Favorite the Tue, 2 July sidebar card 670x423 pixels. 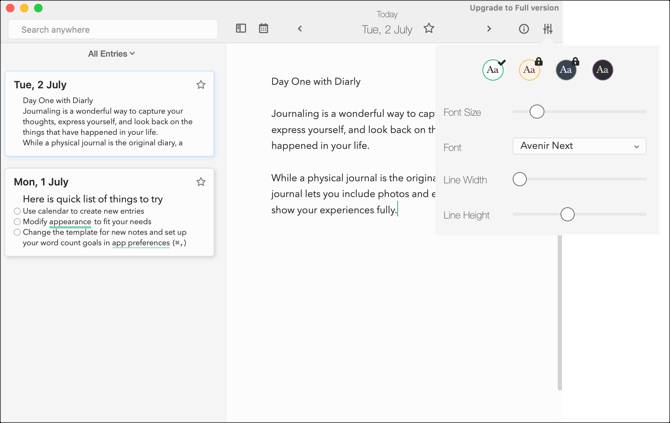[201, 85]
